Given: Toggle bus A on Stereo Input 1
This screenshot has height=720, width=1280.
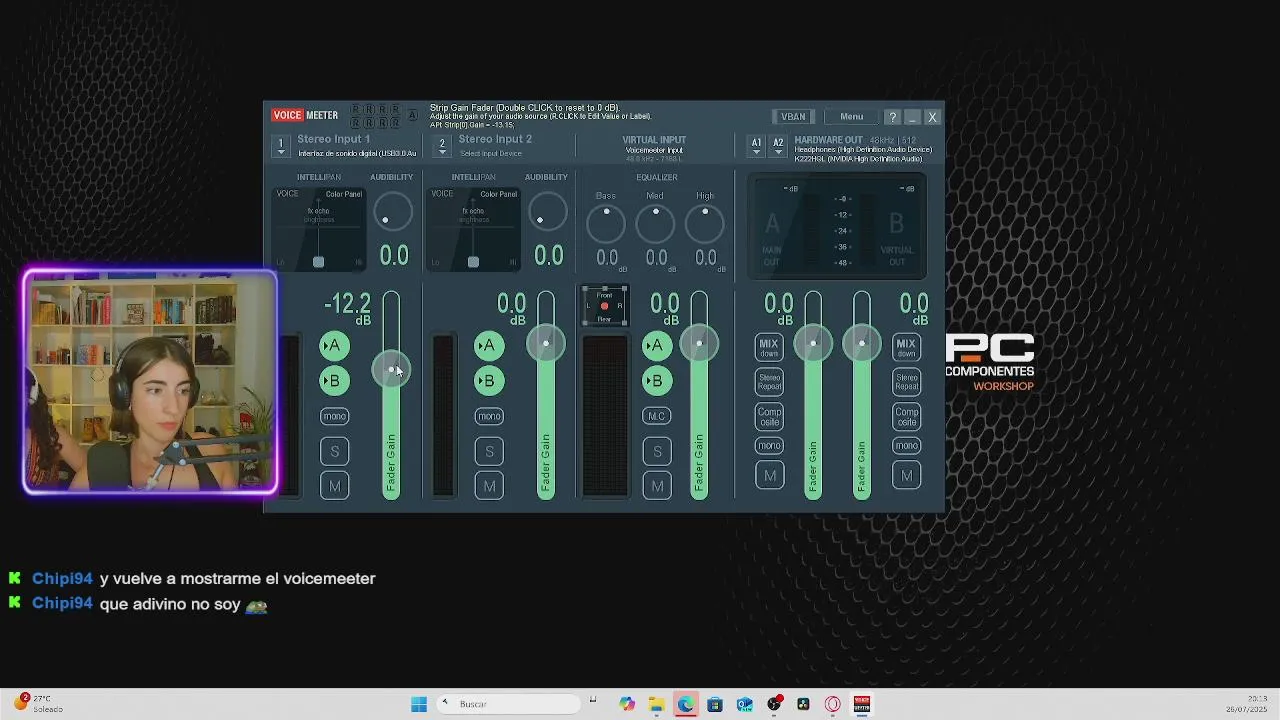Looking at the screenshot, I should tap(334, 346).
